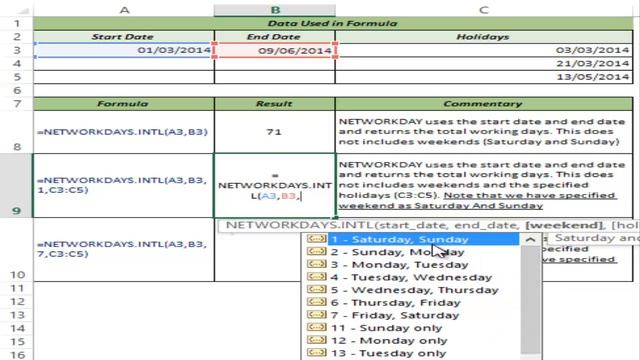Select row 6 header

pyautogui.click(x=17, y=90)
